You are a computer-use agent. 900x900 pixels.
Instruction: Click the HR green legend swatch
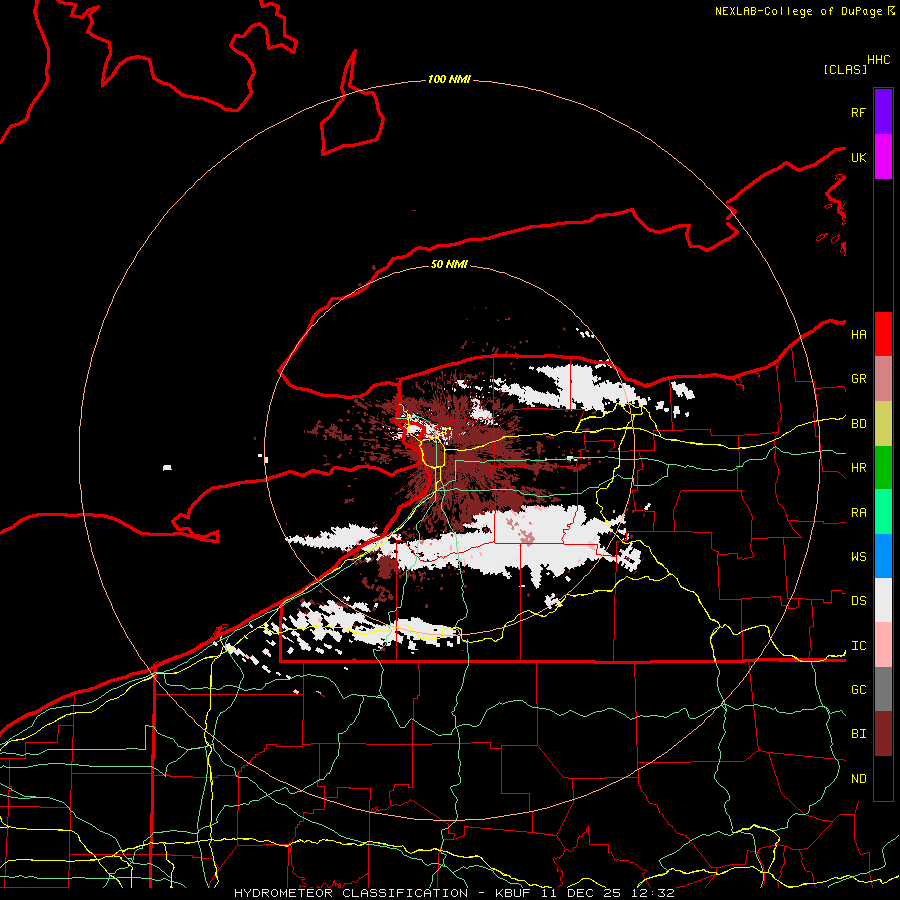(x=883, y=468)
